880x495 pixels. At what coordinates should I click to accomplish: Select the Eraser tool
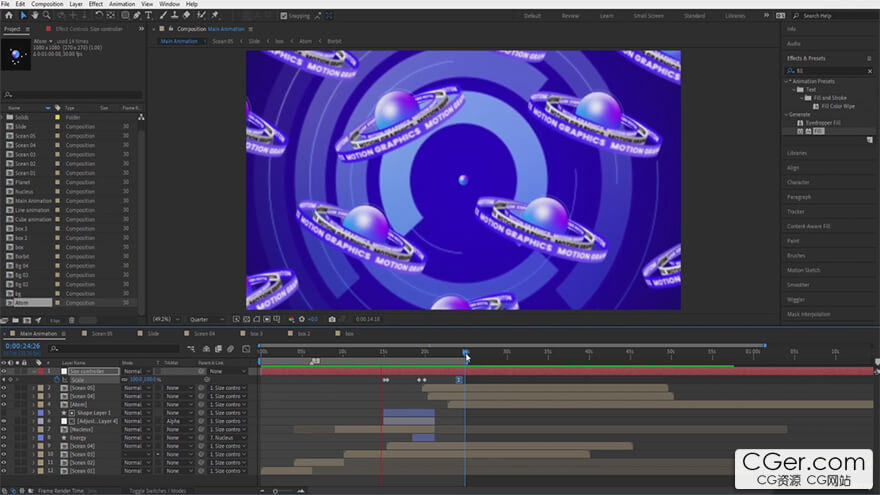(187, 16)
